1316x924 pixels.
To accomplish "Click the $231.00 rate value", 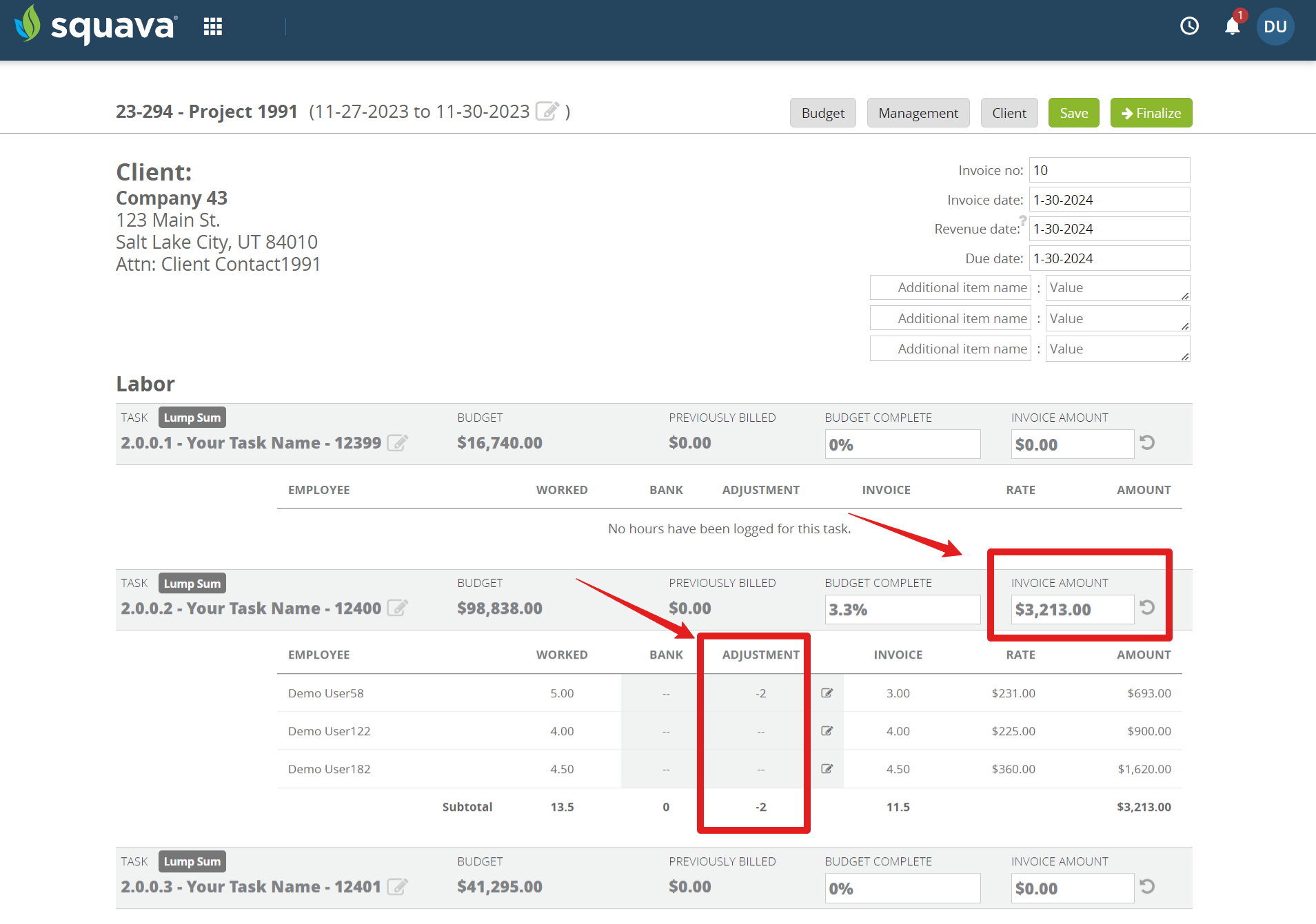I will click(1013, 693).
